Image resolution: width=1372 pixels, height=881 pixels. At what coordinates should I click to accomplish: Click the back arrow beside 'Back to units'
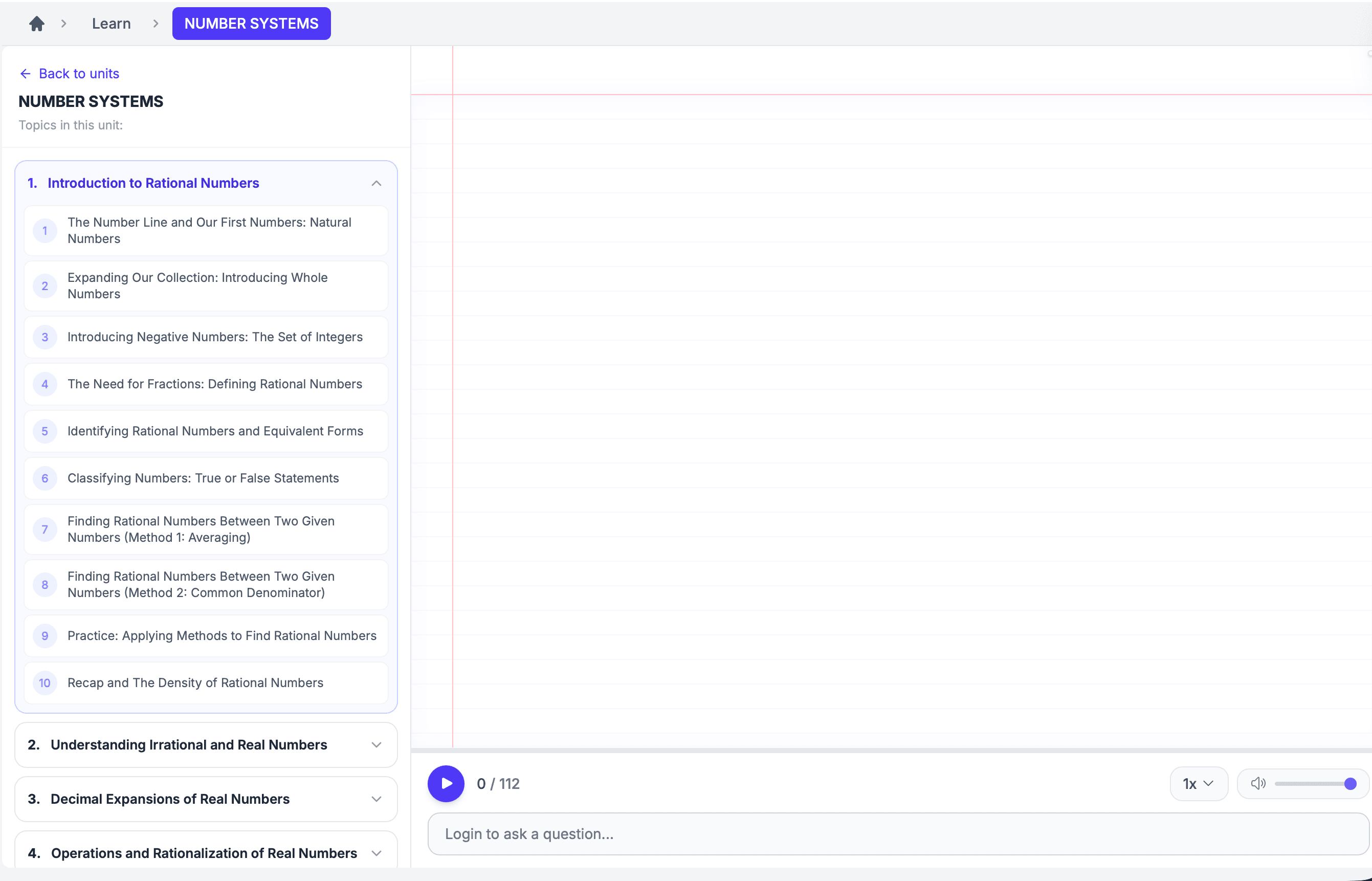click(x=25, y=73)
